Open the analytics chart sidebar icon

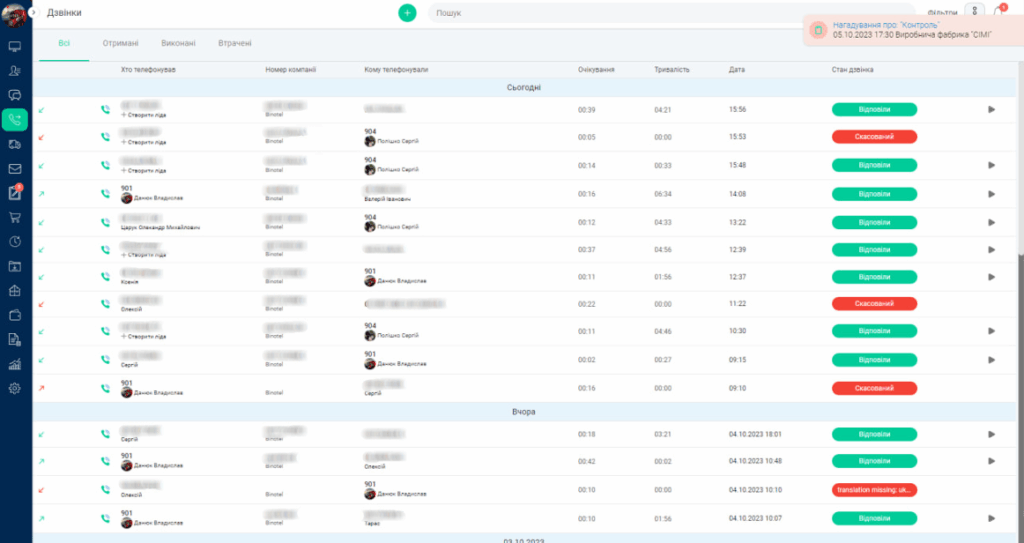[x=15, y=364]
